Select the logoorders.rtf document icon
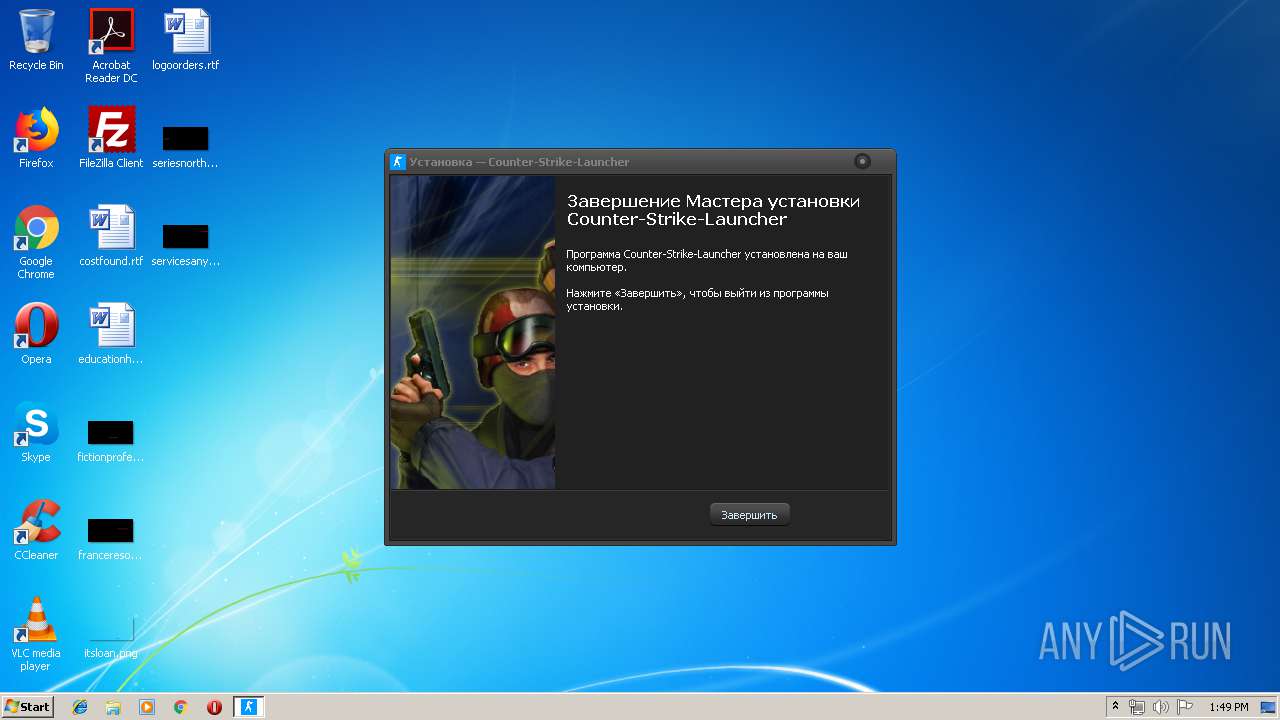 [x=186, y=41]
